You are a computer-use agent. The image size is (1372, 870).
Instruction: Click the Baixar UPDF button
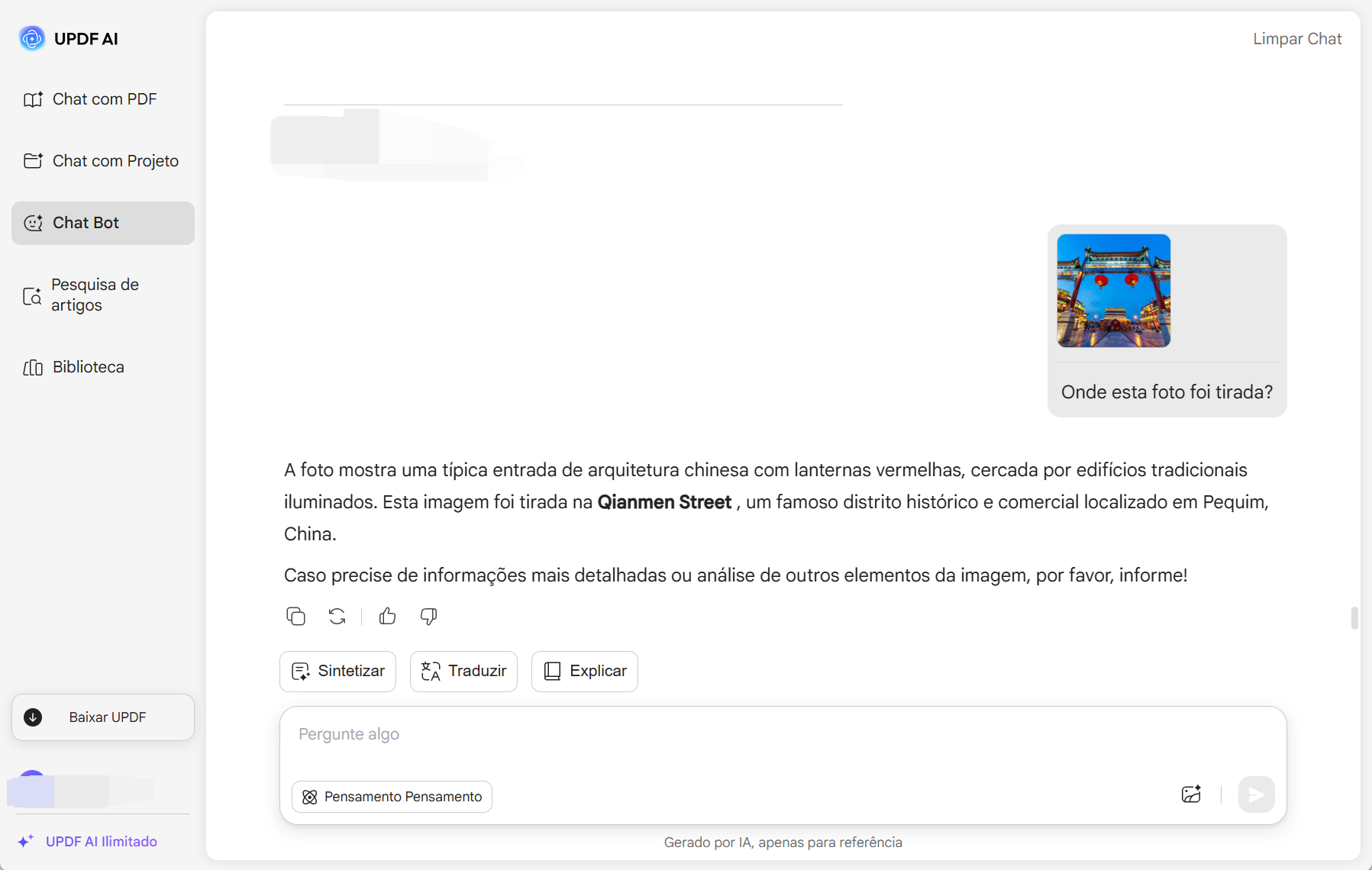pyautogui.click(x=103, y=717)
